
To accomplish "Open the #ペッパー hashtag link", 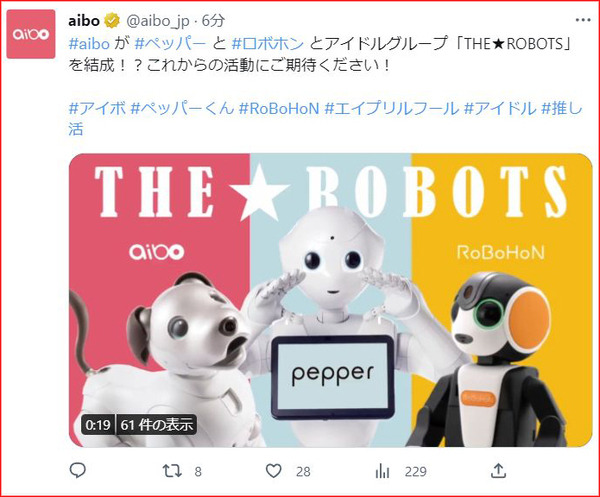I will click(x=170, y=44).
